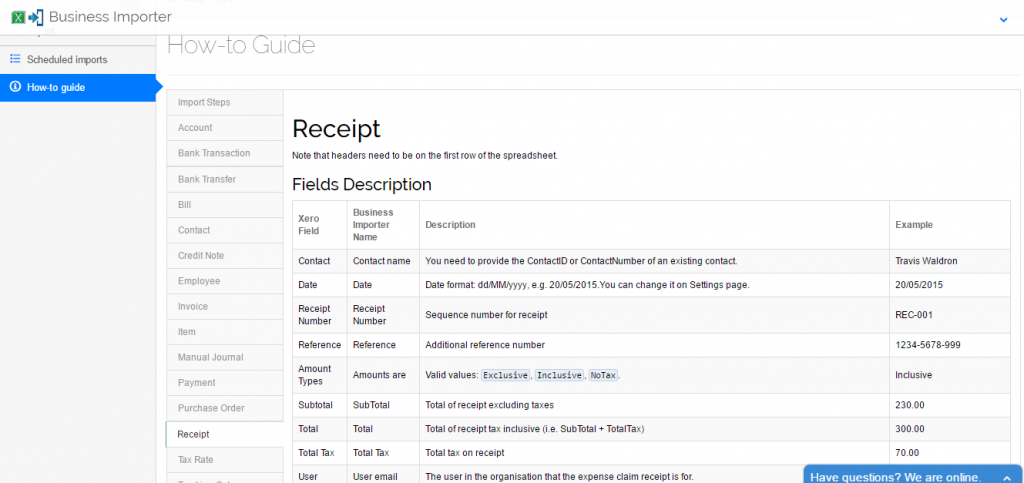
Task: Click 'Additional reference number' description
Action: click(x=485, y=345)
